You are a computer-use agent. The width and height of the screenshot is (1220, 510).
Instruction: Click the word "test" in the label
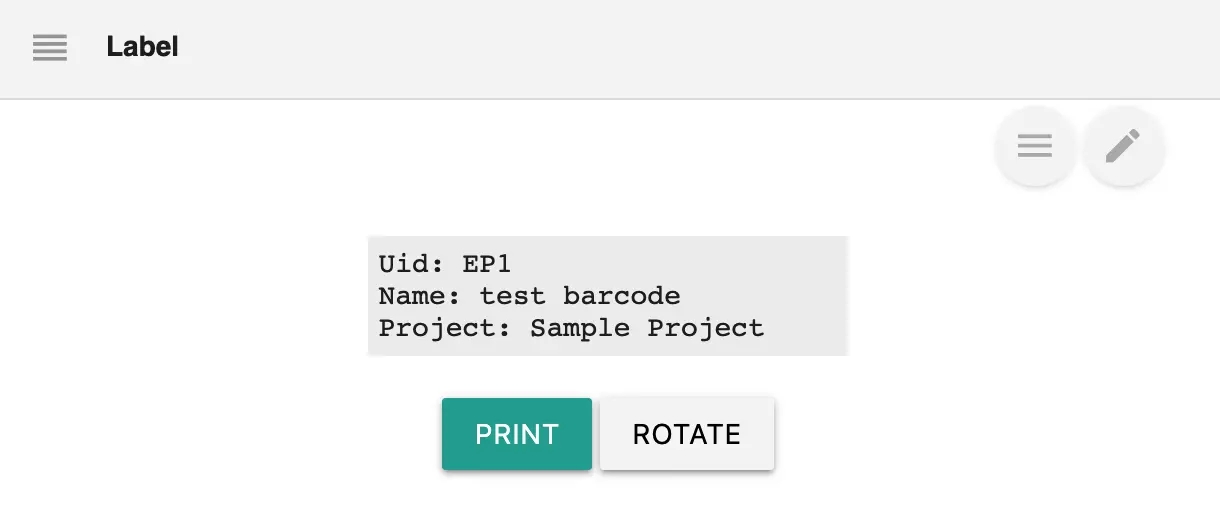click(512, 296)
